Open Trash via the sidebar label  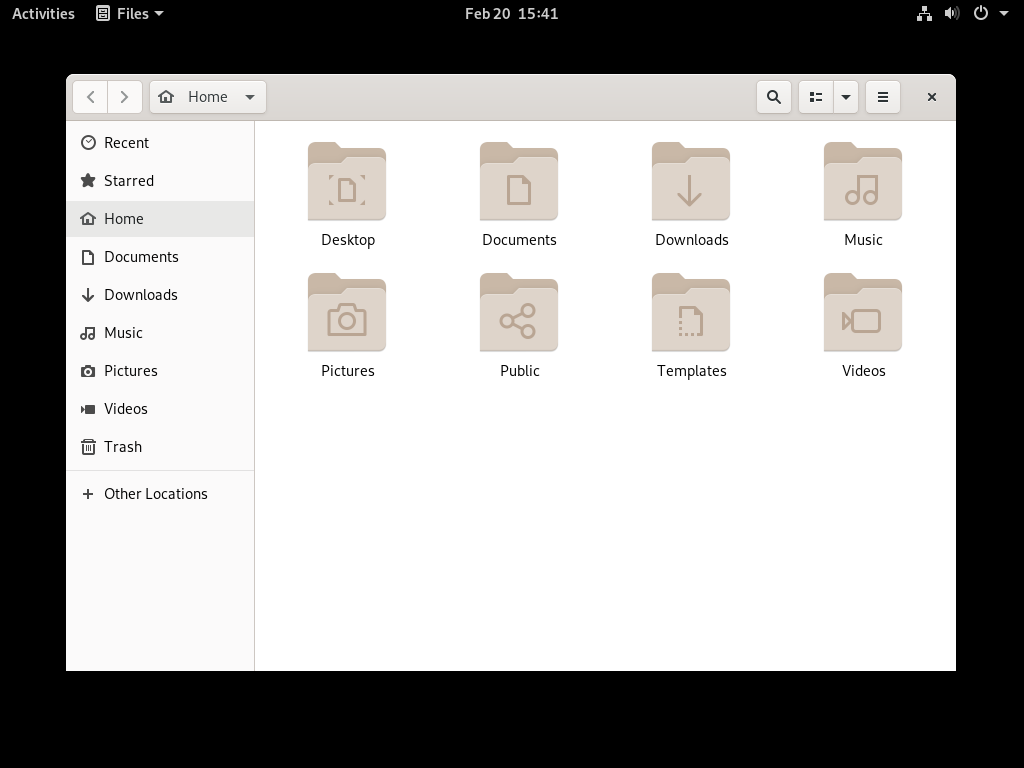pyautogui.click(x=123, y=447)
